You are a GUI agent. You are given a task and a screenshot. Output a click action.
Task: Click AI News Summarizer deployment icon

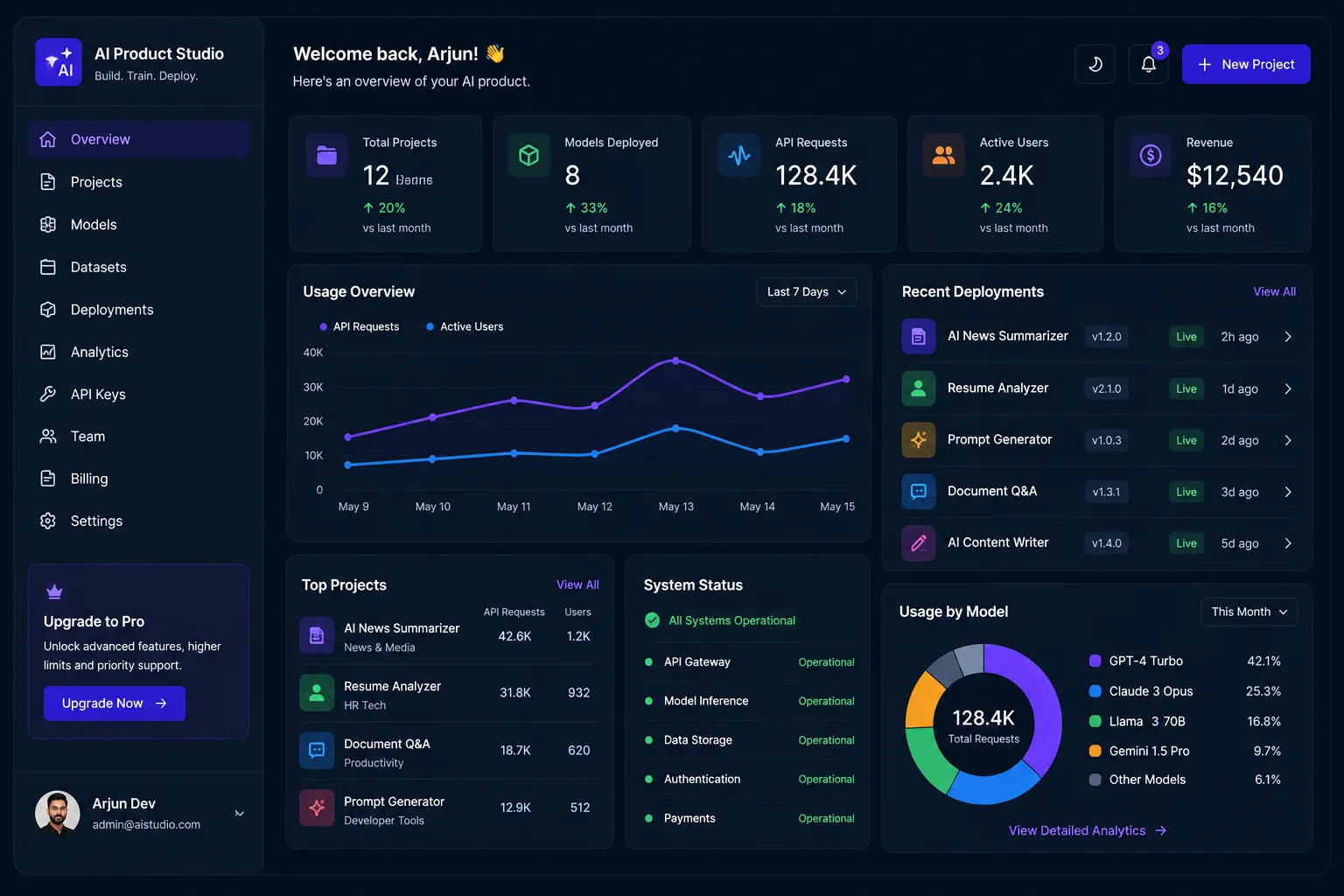919,337
